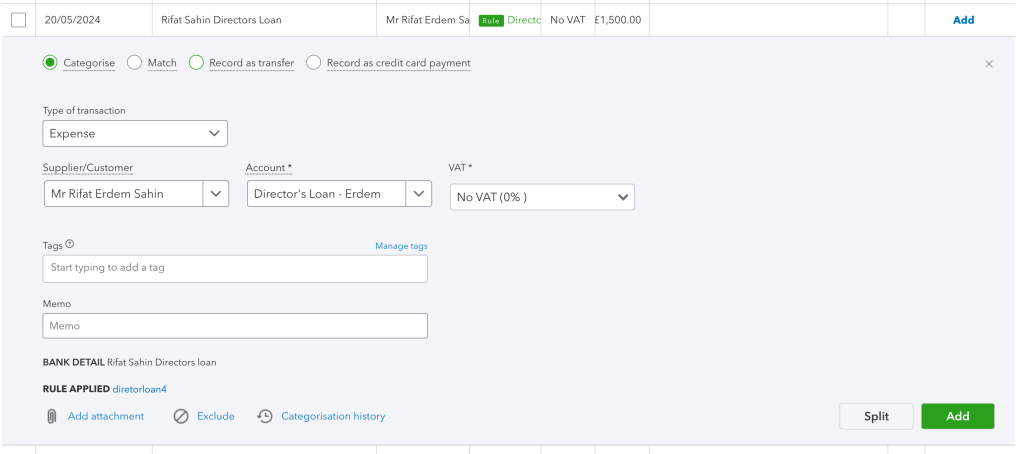1022x454 pixels.
Task: Click the Split button
Action: tap(876, 416)
